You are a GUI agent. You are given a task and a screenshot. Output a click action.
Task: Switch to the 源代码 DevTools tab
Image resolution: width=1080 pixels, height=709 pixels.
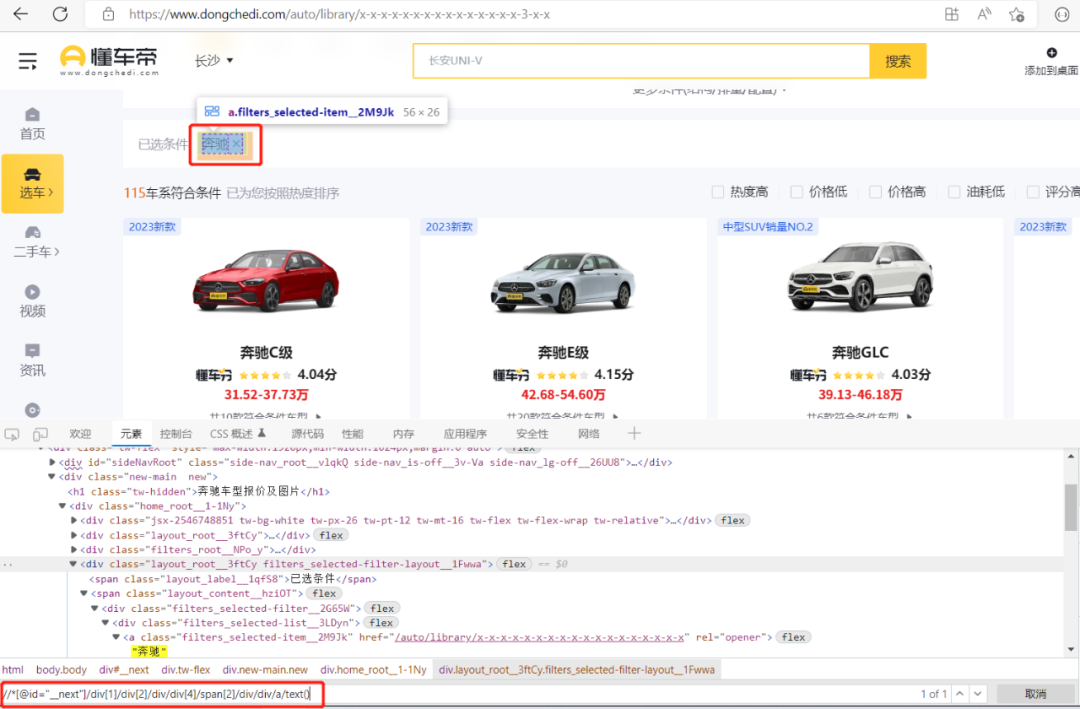pyautogui.click(x=307, y=433)
